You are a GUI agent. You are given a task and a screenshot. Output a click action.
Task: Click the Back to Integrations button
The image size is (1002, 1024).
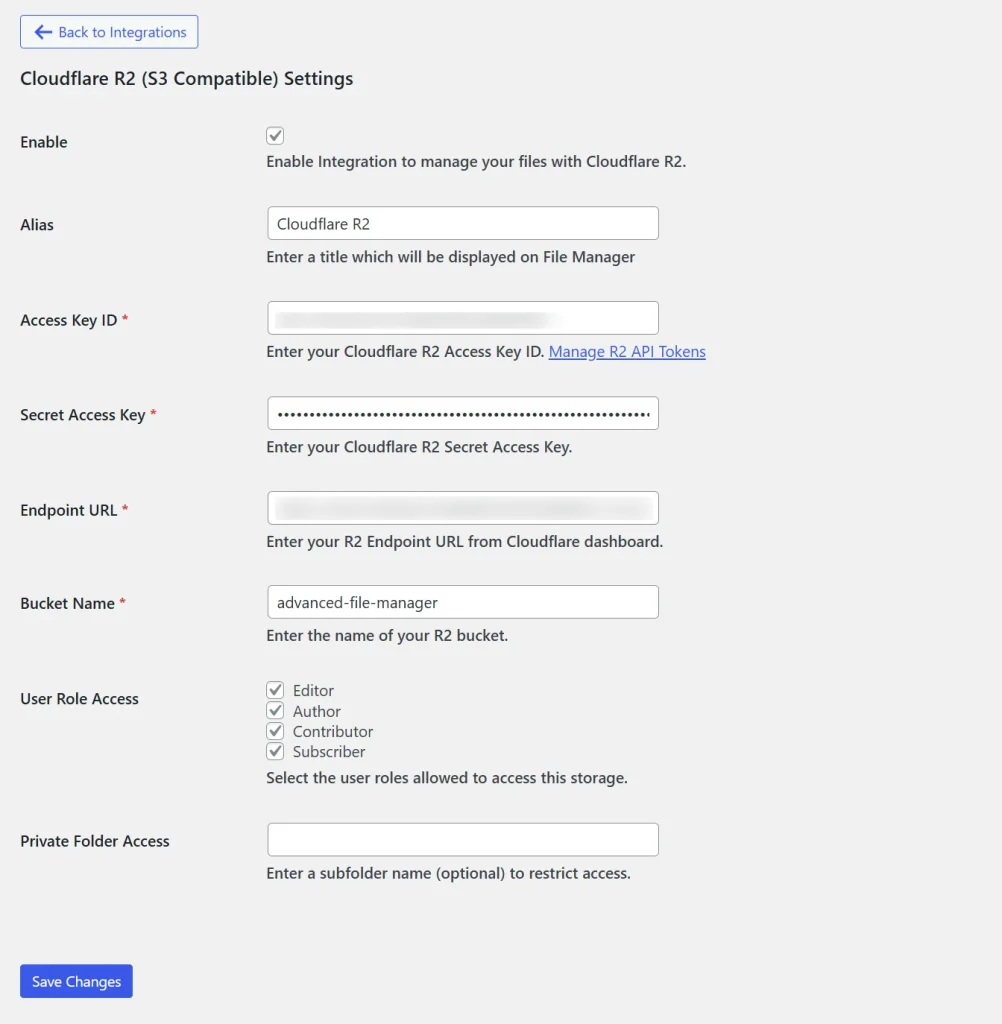coord(109,32)
